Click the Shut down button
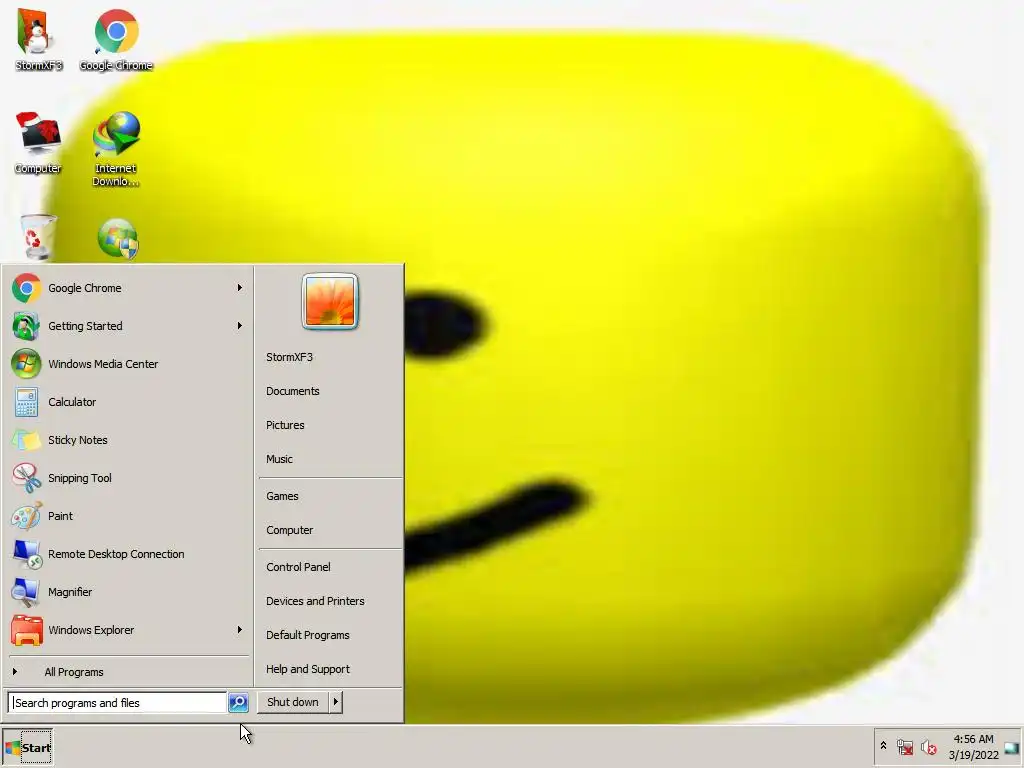 click(x=293, y=702)
